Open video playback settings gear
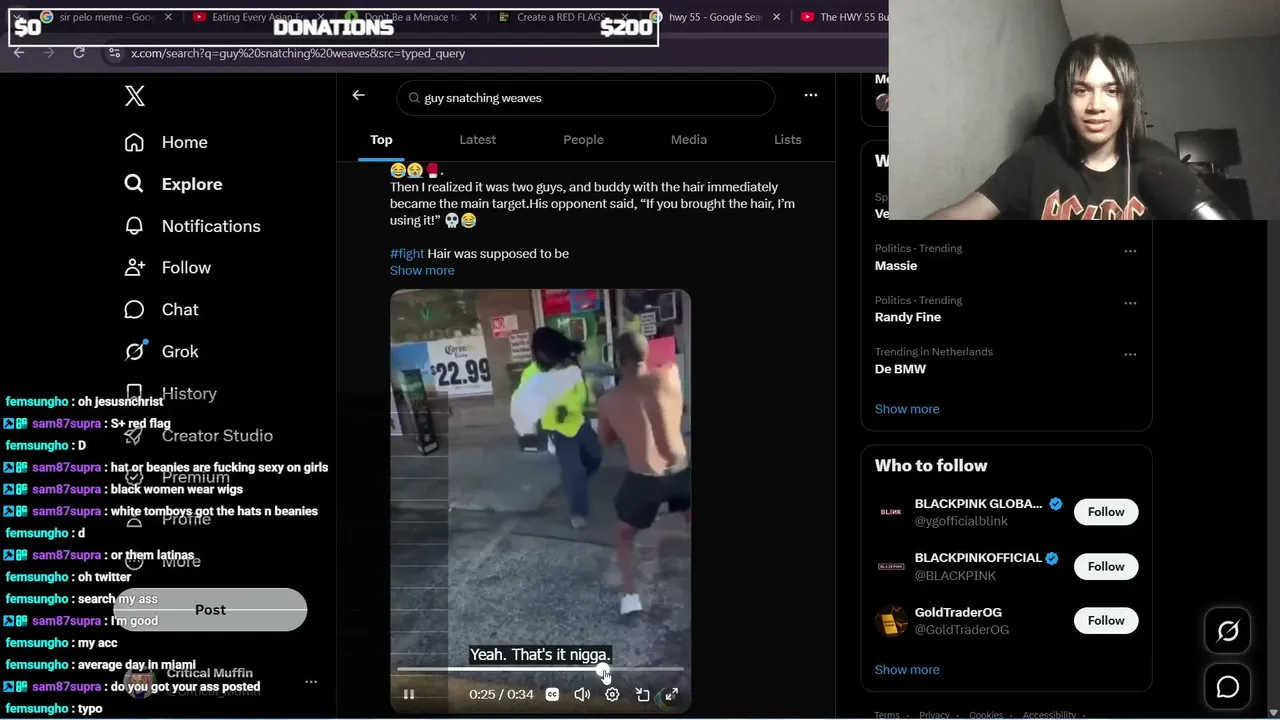The width and height of the screenshot is (1280, 720). [x=612, y=694]
